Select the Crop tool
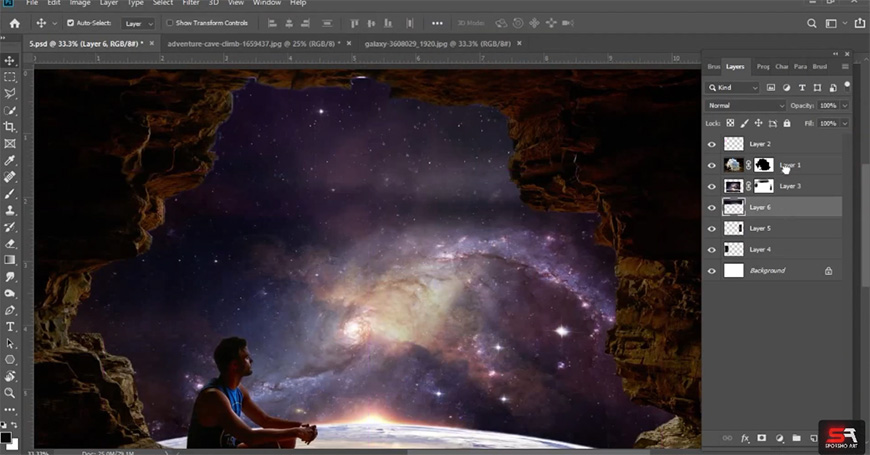The width and height of the screenshot is (870, 455). (x=9, y=127)
